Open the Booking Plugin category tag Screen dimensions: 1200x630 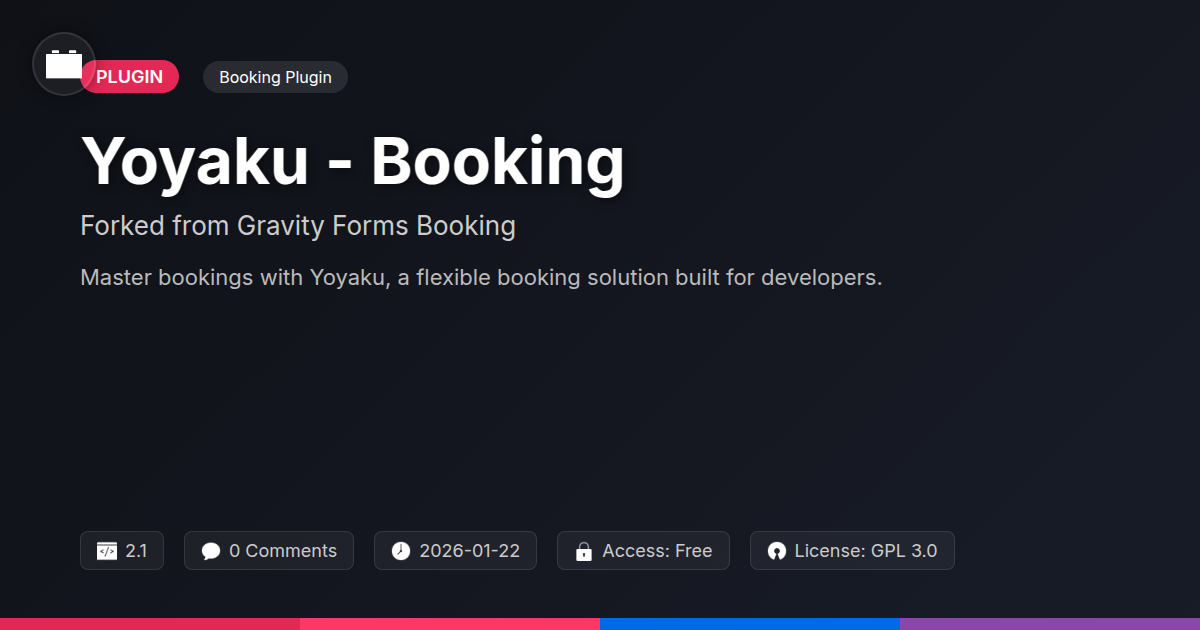pyautogui.click(x=275, y=77)
